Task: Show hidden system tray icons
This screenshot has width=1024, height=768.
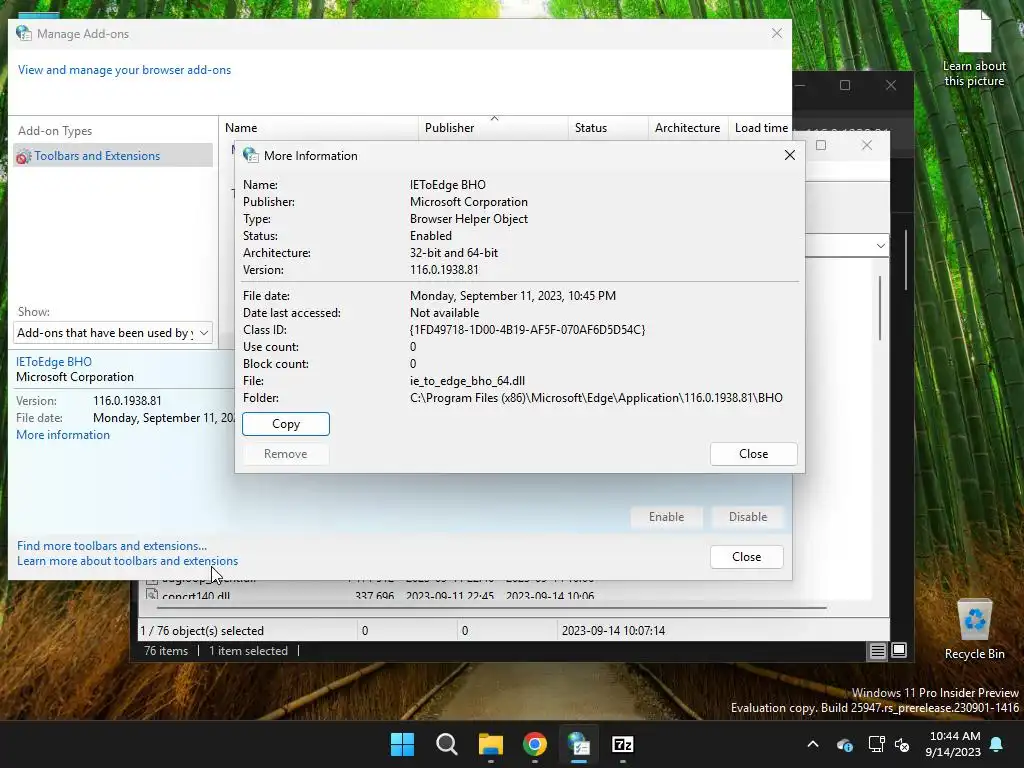Action: pyautogui.click(x=813, y=744)
